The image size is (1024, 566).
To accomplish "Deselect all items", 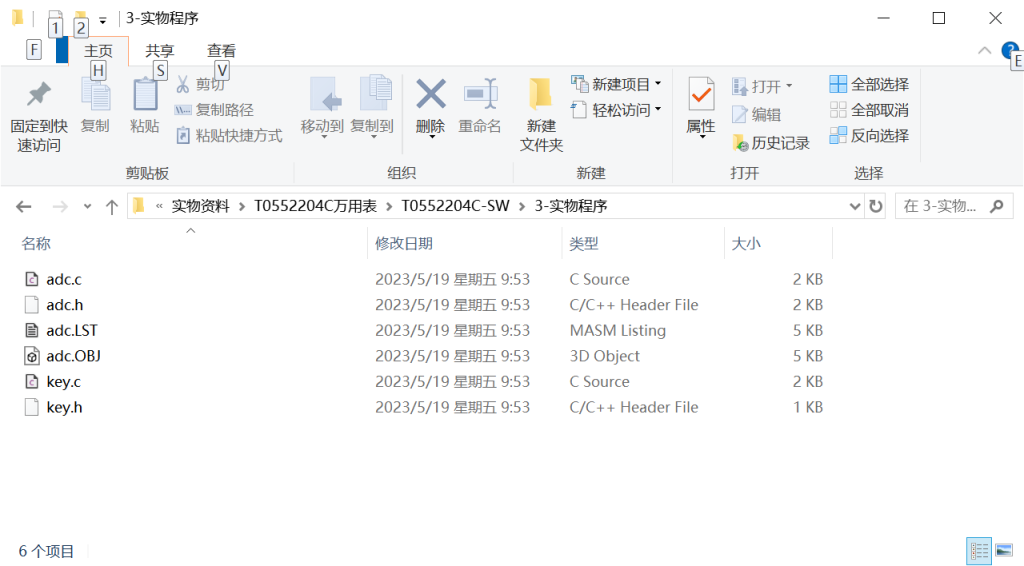I will [x=869, y=110].
